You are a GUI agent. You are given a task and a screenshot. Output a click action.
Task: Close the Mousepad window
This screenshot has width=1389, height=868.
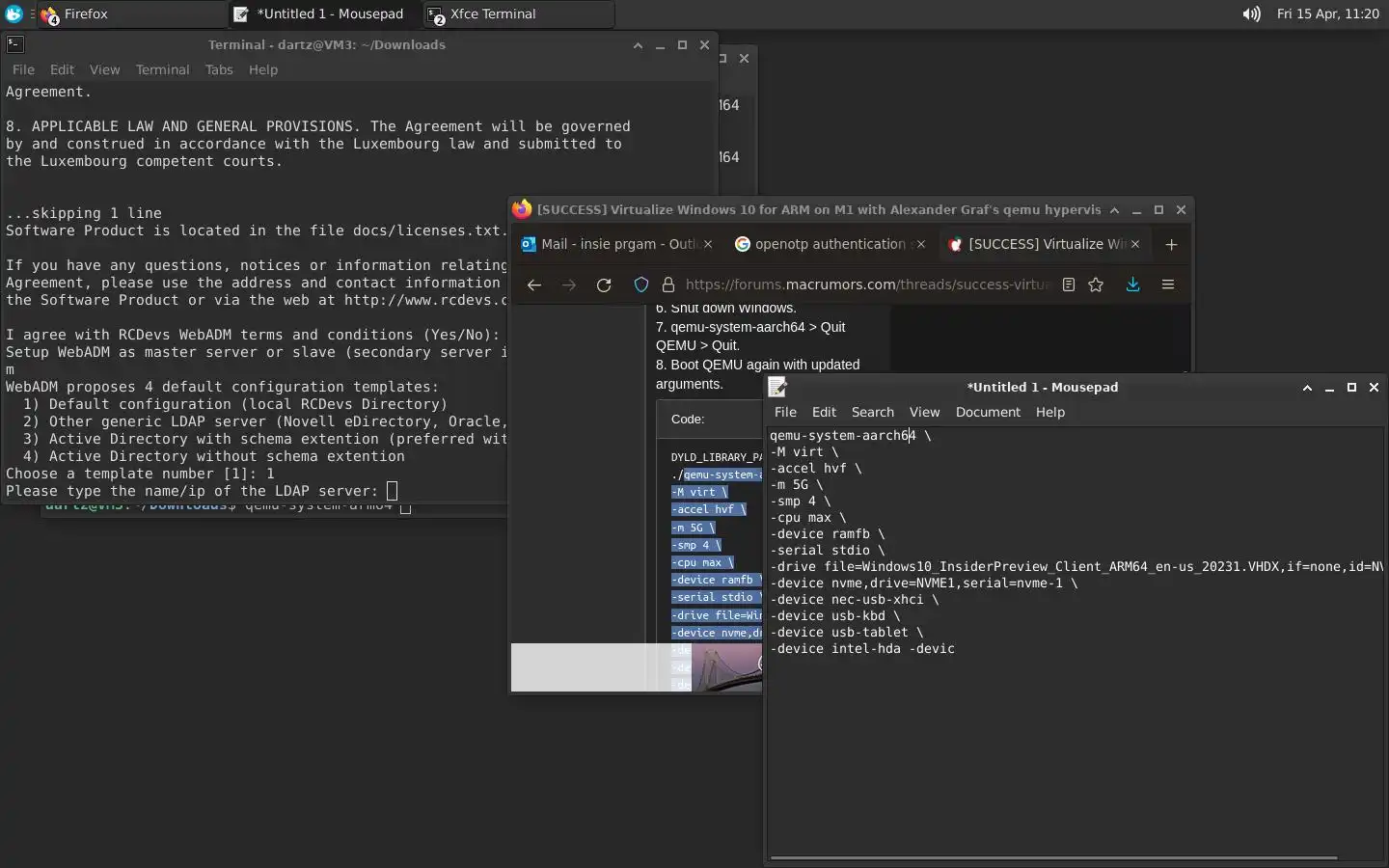point(1374,387)
